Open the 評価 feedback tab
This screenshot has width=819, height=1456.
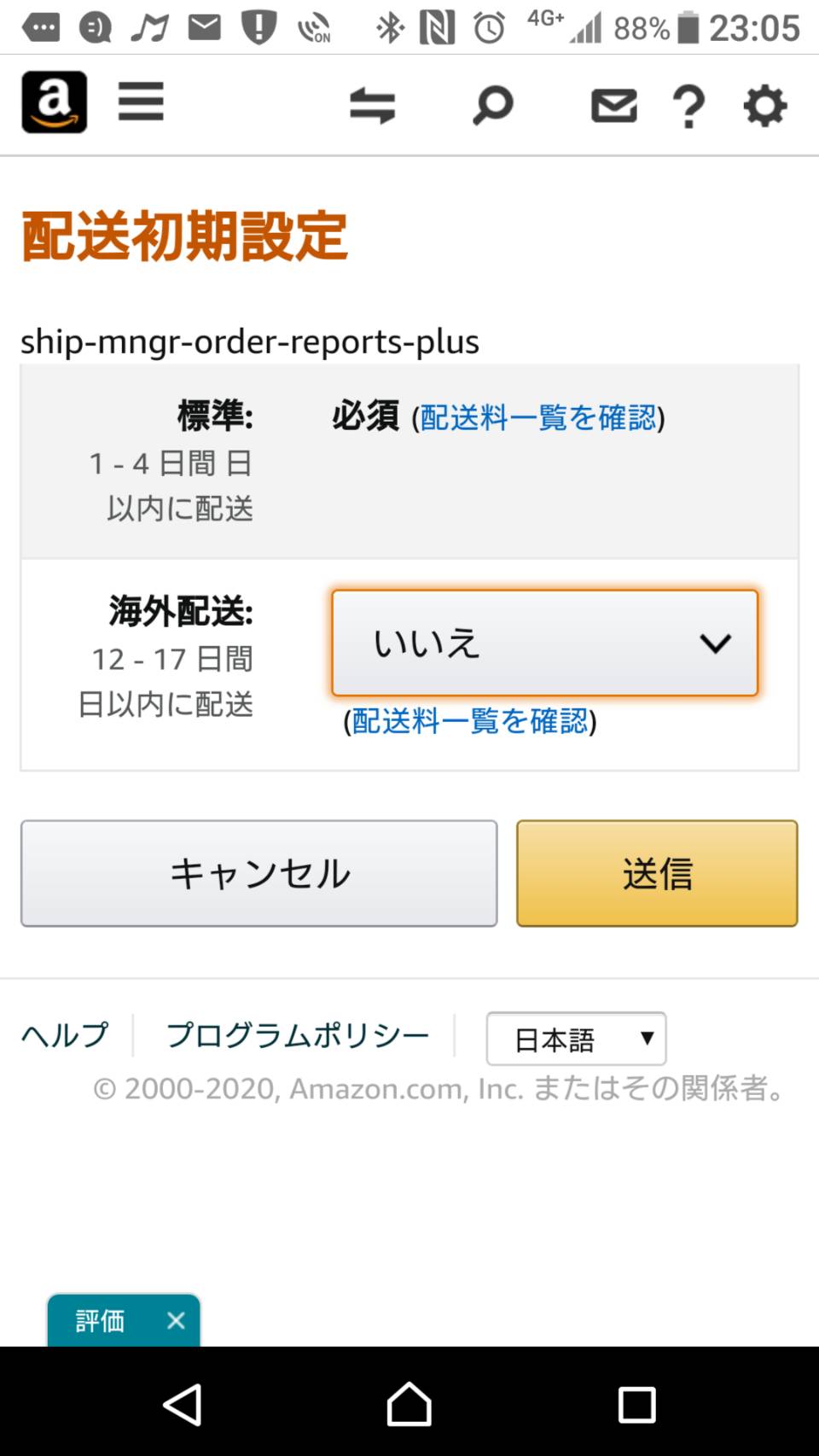click(101, 1321)
